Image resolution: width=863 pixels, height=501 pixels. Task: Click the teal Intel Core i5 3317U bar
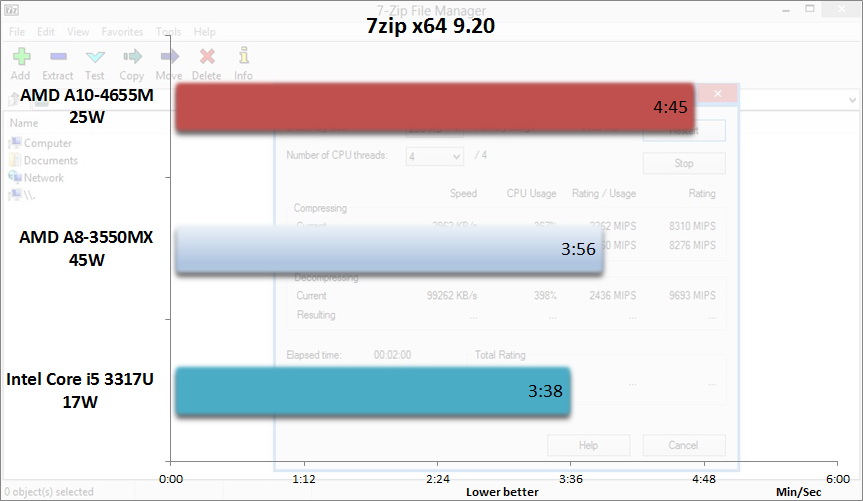373,391
